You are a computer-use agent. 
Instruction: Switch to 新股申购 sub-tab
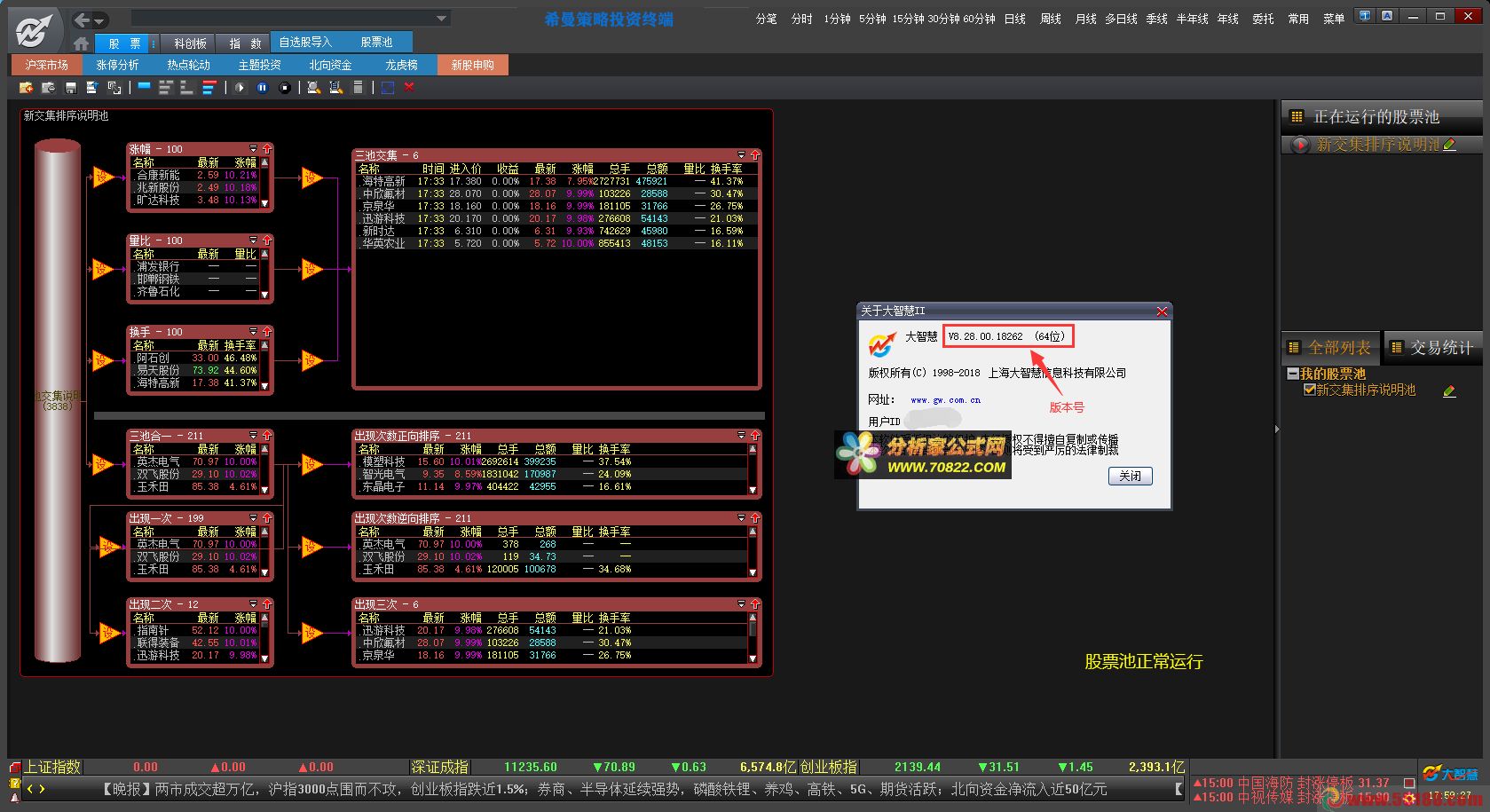(x=472, y=65)
